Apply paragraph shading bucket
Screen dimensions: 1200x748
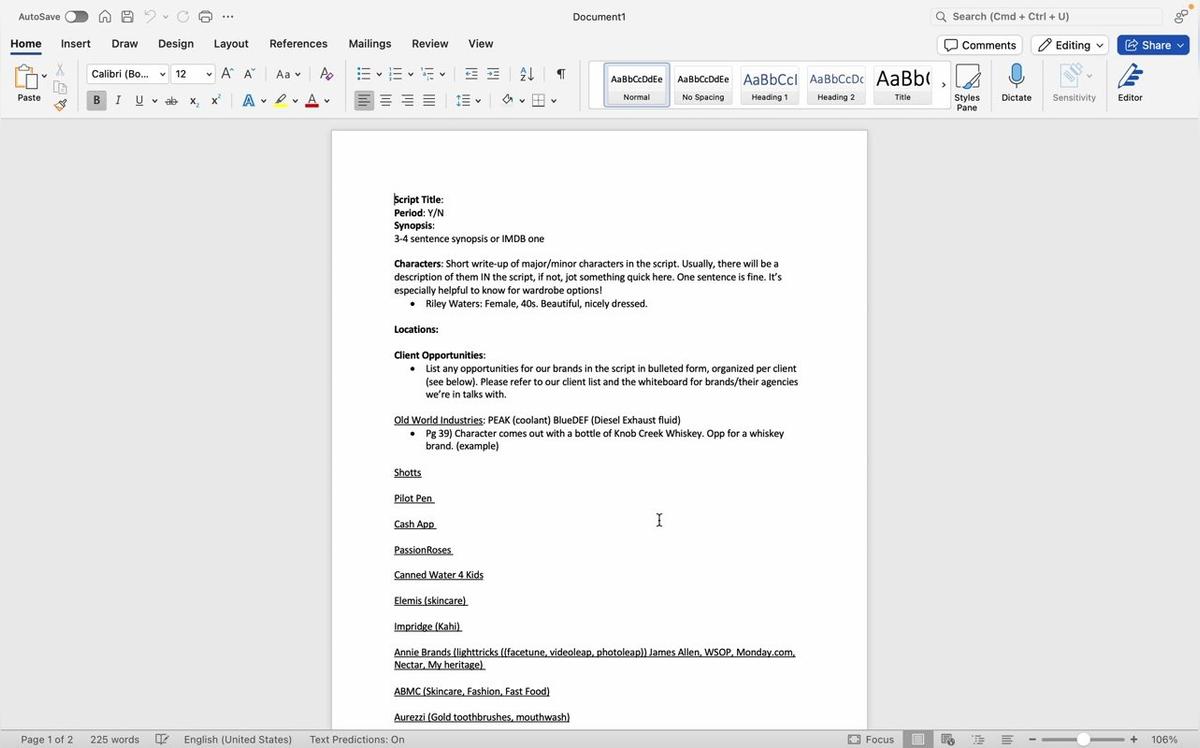pyautogui.click(x=508, y=100)
